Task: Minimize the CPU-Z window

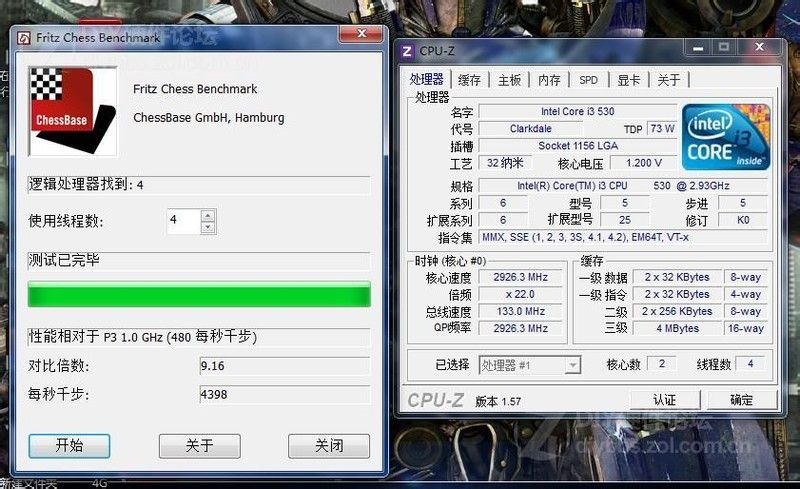Action: coord(698,47)
